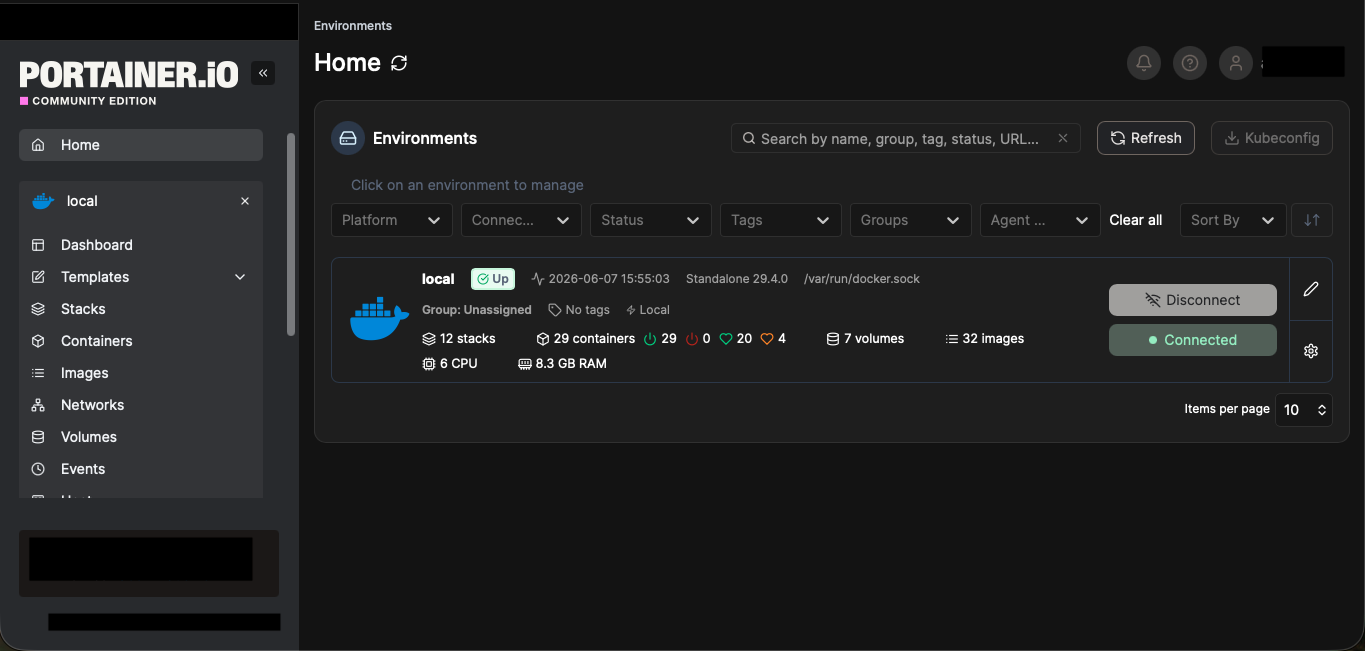Open the Groups filter dropdown
The image size is (1365, 651).
pos(910,220)
